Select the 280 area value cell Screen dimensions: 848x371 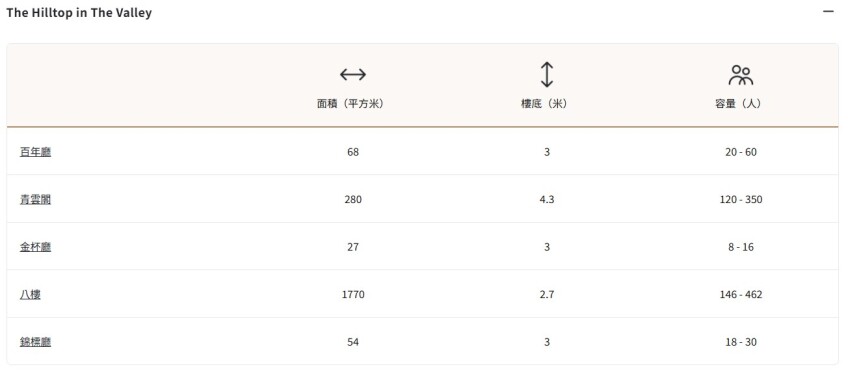(x=353, y=200)
